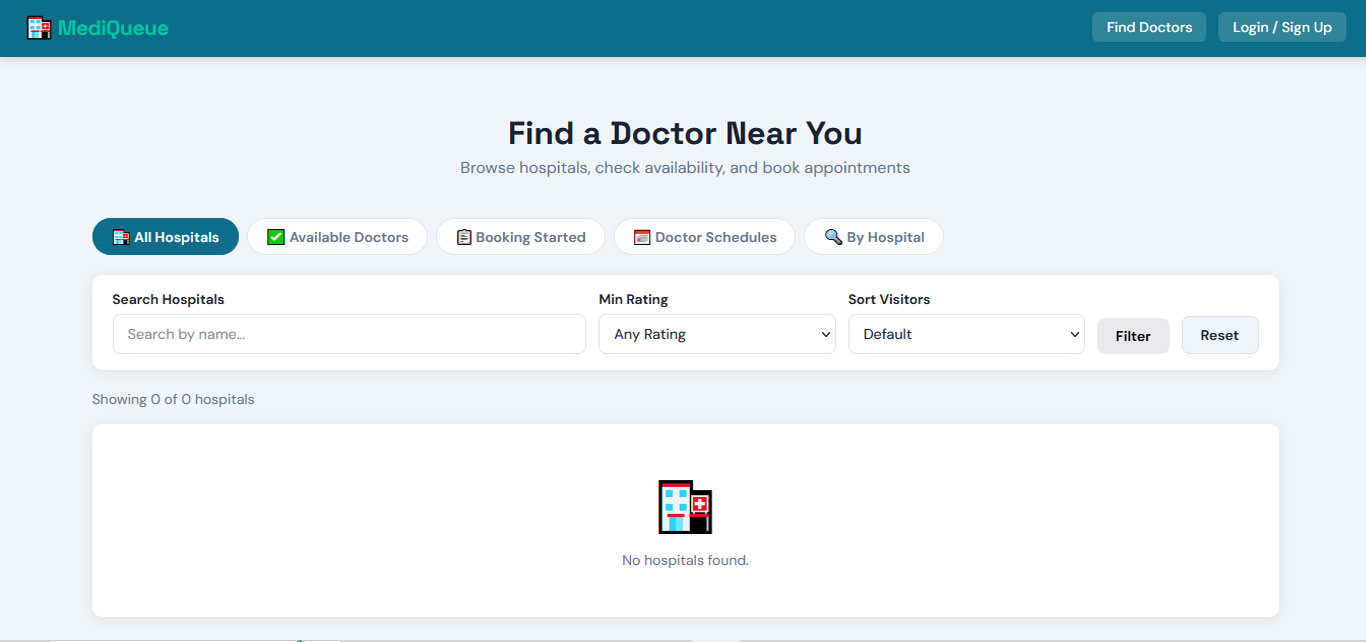Click the 'Find a Doctor Near You' heading
Viewport: 1366px width, 642px height.
click(685, 133)
